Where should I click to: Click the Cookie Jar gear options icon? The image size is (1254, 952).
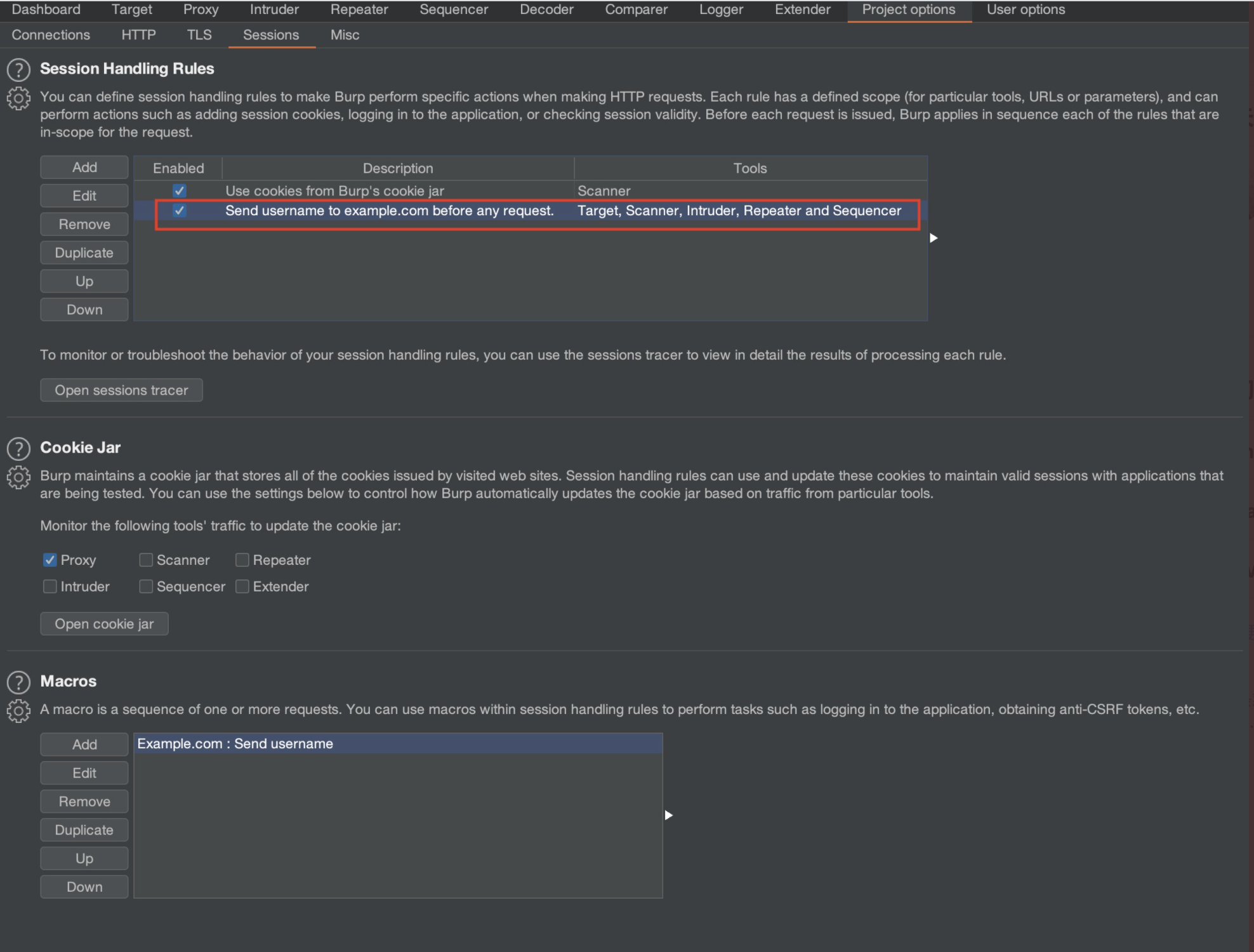click(18, 477)
